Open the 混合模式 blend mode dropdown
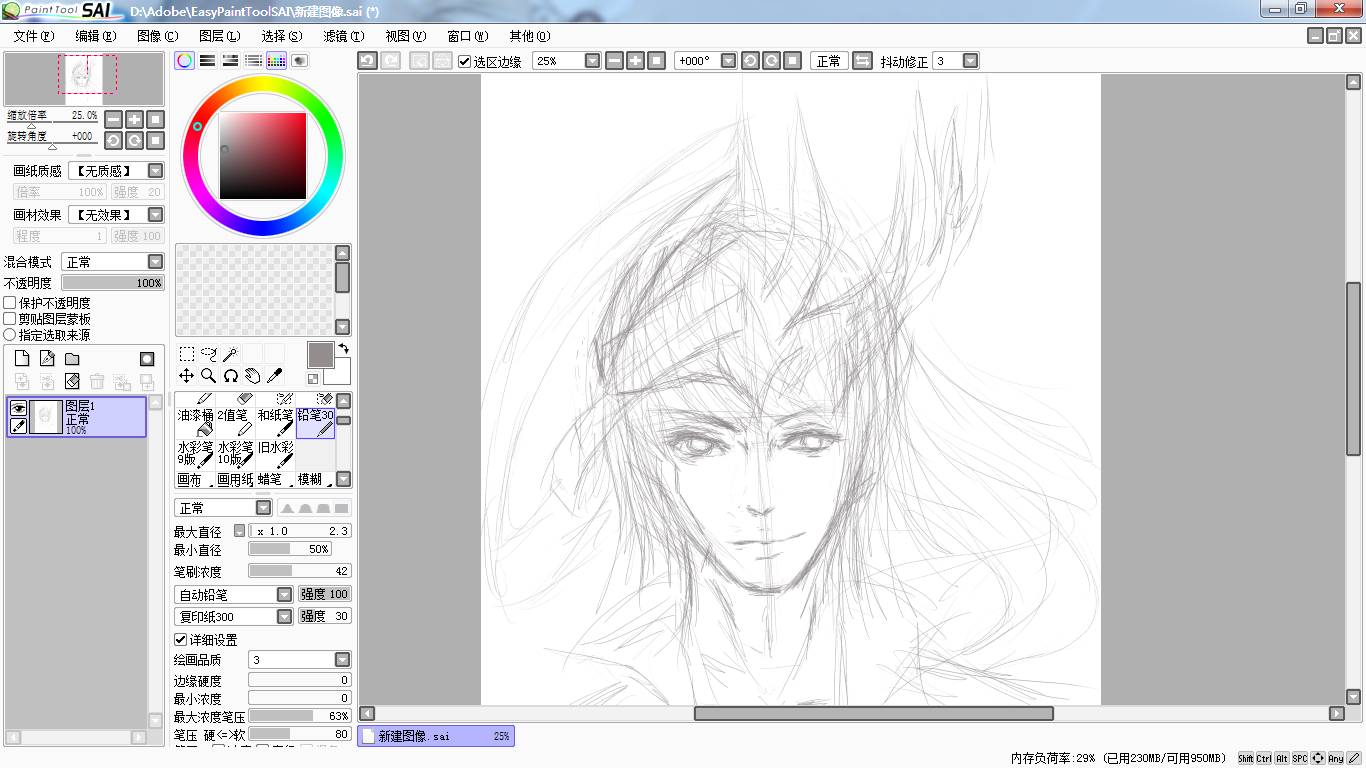This screenshot has height=768, width=1366. point(155,262)
